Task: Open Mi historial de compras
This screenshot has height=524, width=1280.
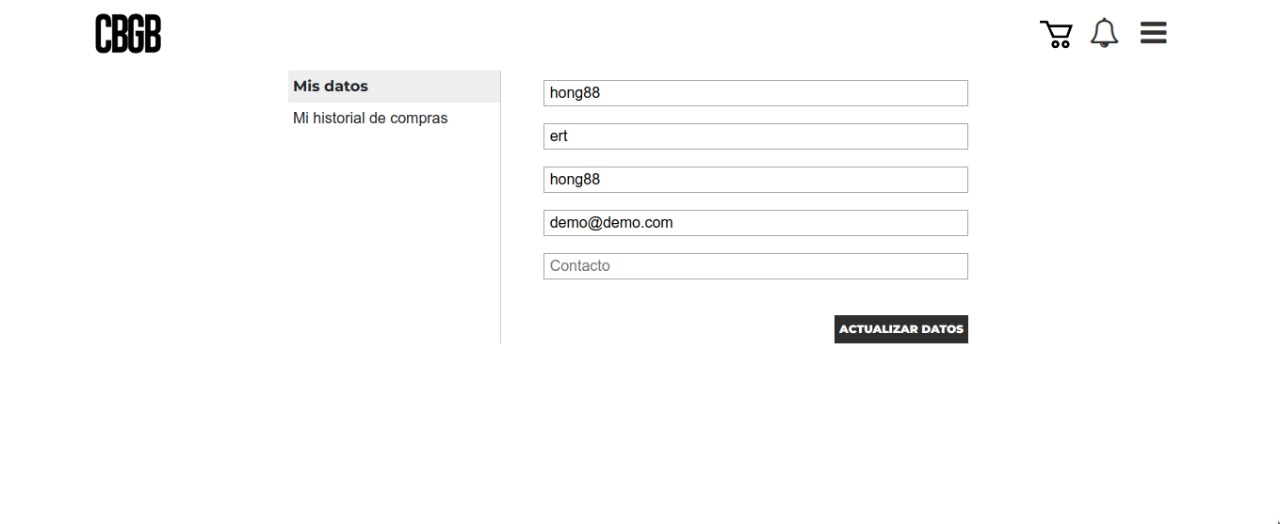Action: coord(370,118)
